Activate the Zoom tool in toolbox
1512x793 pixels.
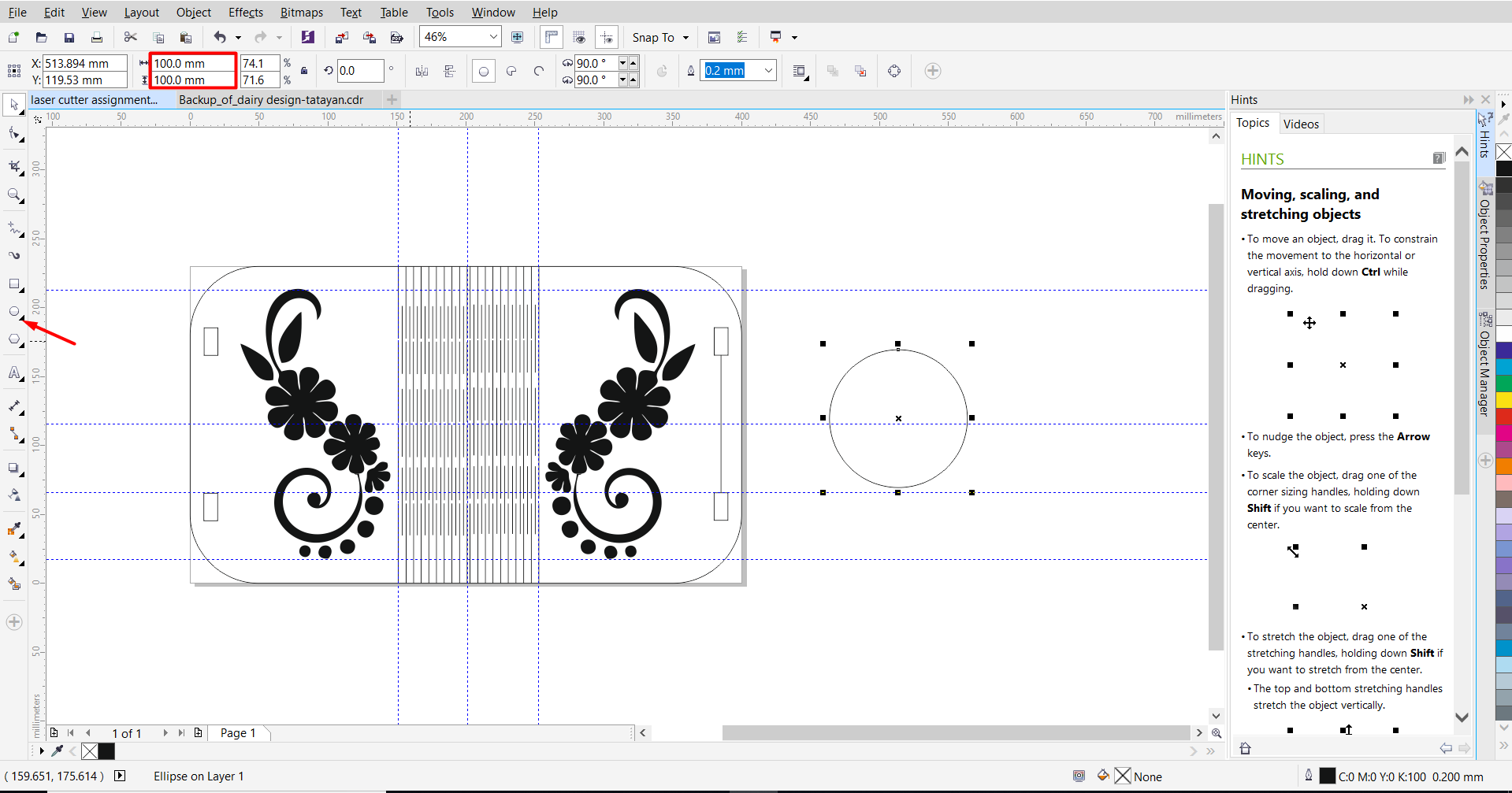[x=14, y=195]
